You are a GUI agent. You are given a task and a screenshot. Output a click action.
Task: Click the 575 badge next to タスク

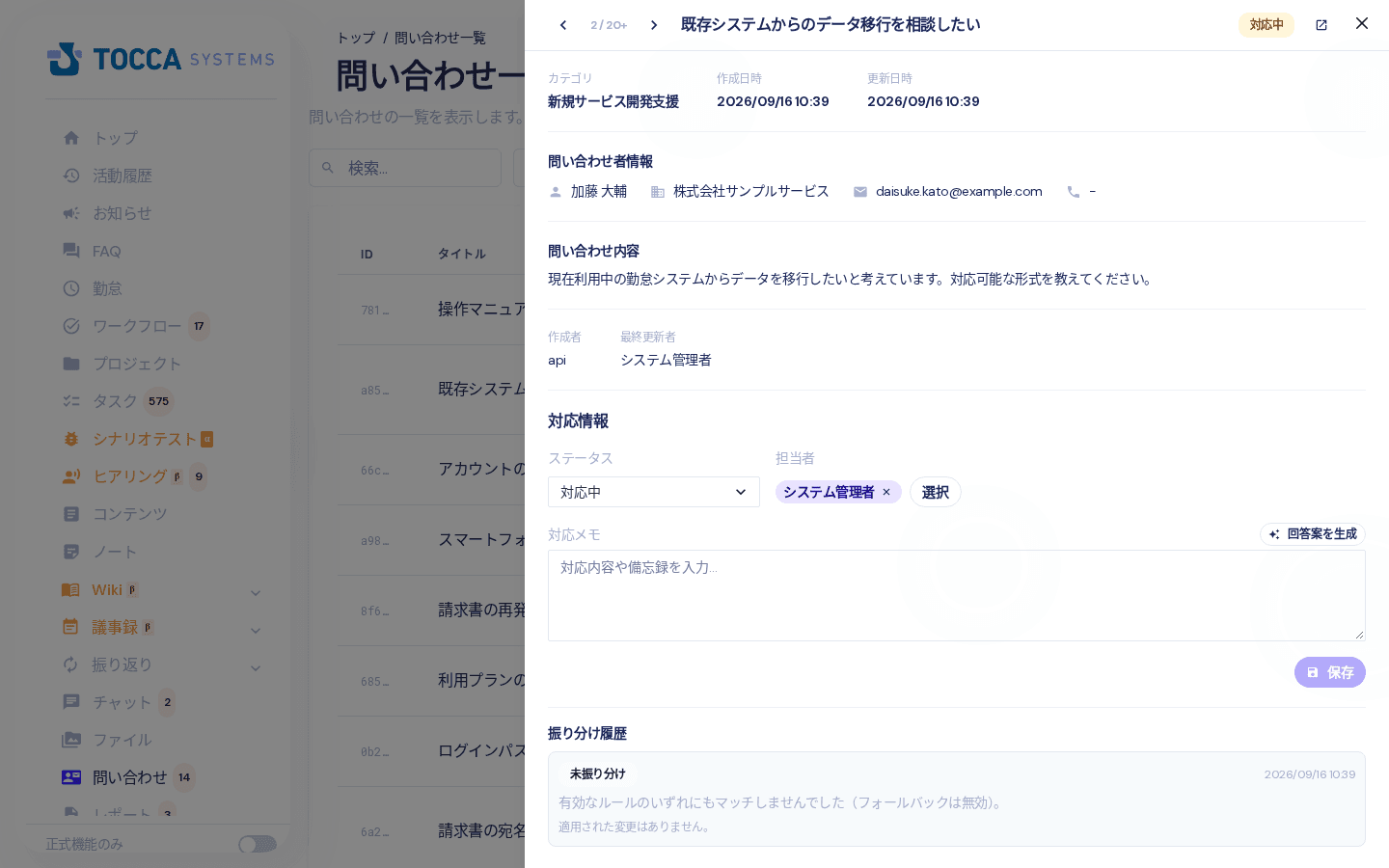point(159,401)
